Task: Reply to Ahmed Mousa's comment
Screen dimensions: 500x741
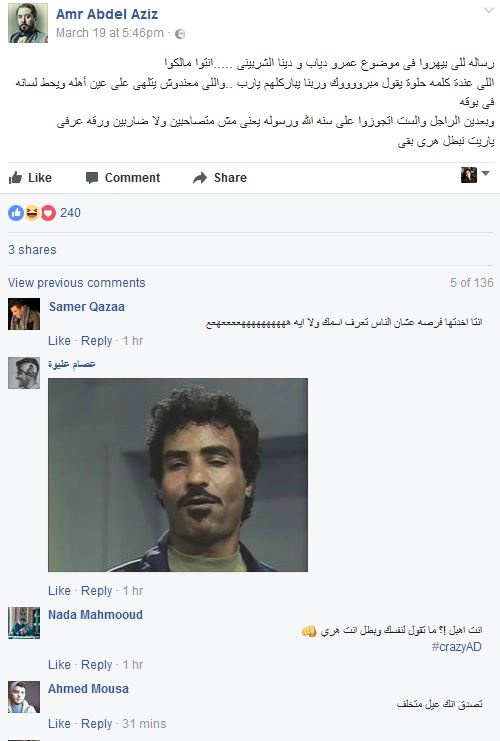Action: click(x=96, y=724)
